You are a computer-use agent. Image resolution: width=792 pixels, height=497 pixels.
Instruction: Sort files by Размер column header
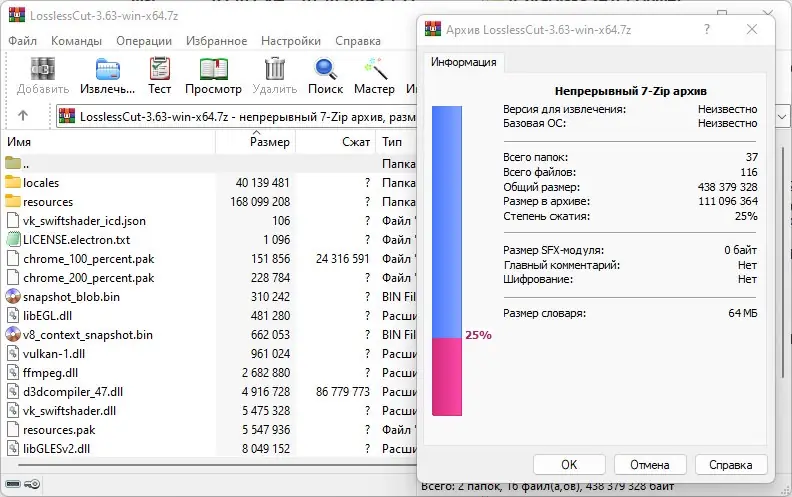coord(256,142)
